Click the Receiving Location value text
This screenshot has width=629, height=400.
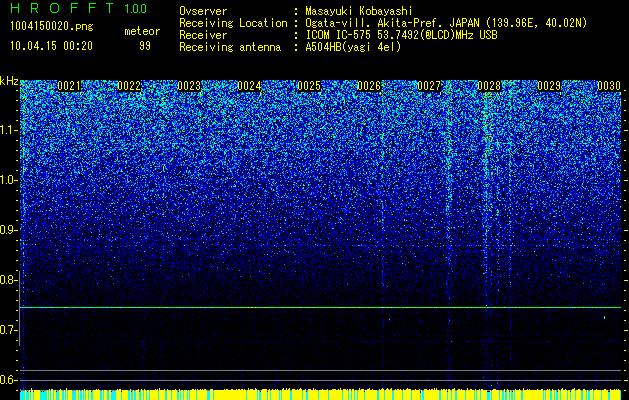446,23
